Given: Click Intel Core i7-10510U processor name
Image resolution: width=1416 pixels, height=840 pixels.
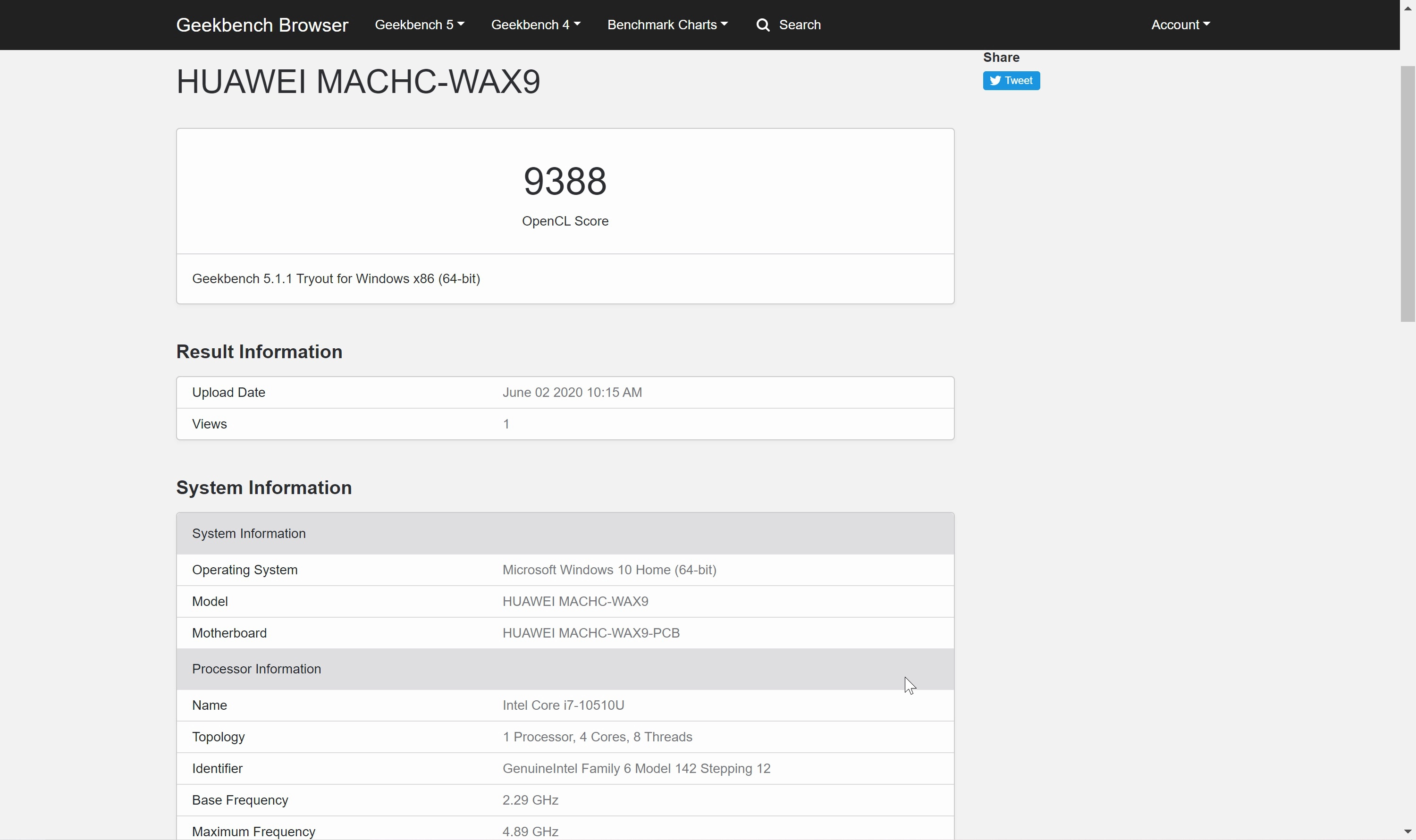Looking at the screenshot, I should point(564,706).
